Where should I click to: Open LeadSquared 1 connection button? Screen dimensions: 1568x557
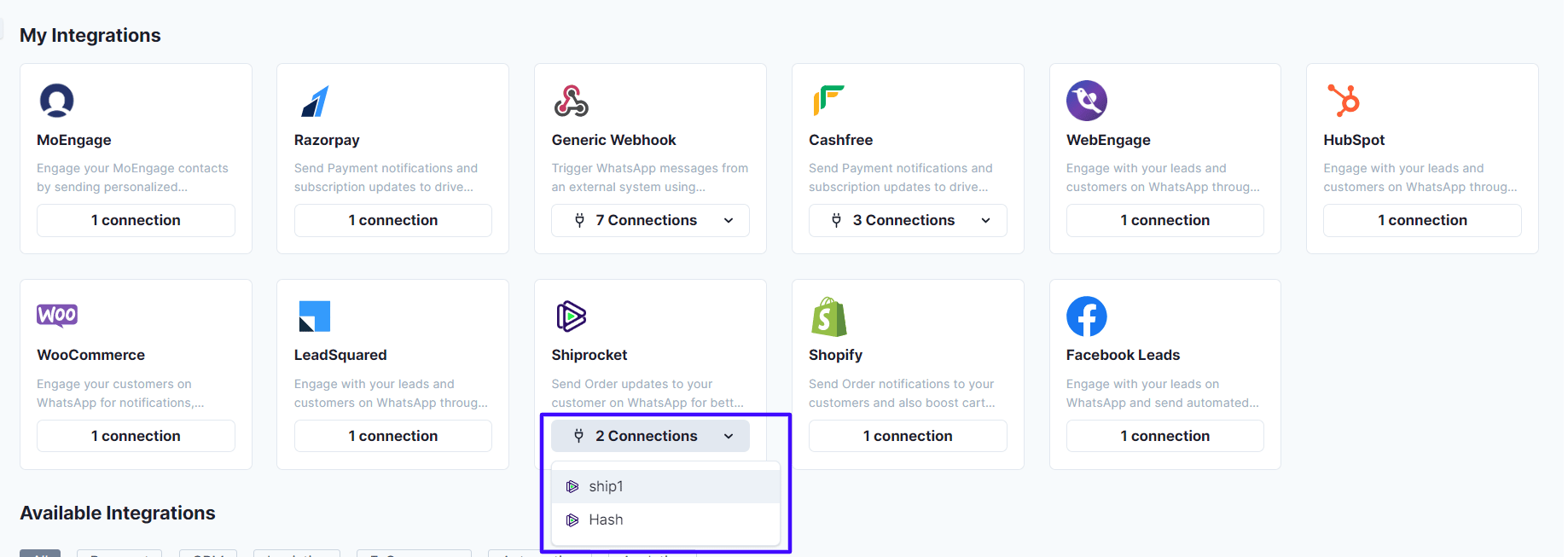393,436
